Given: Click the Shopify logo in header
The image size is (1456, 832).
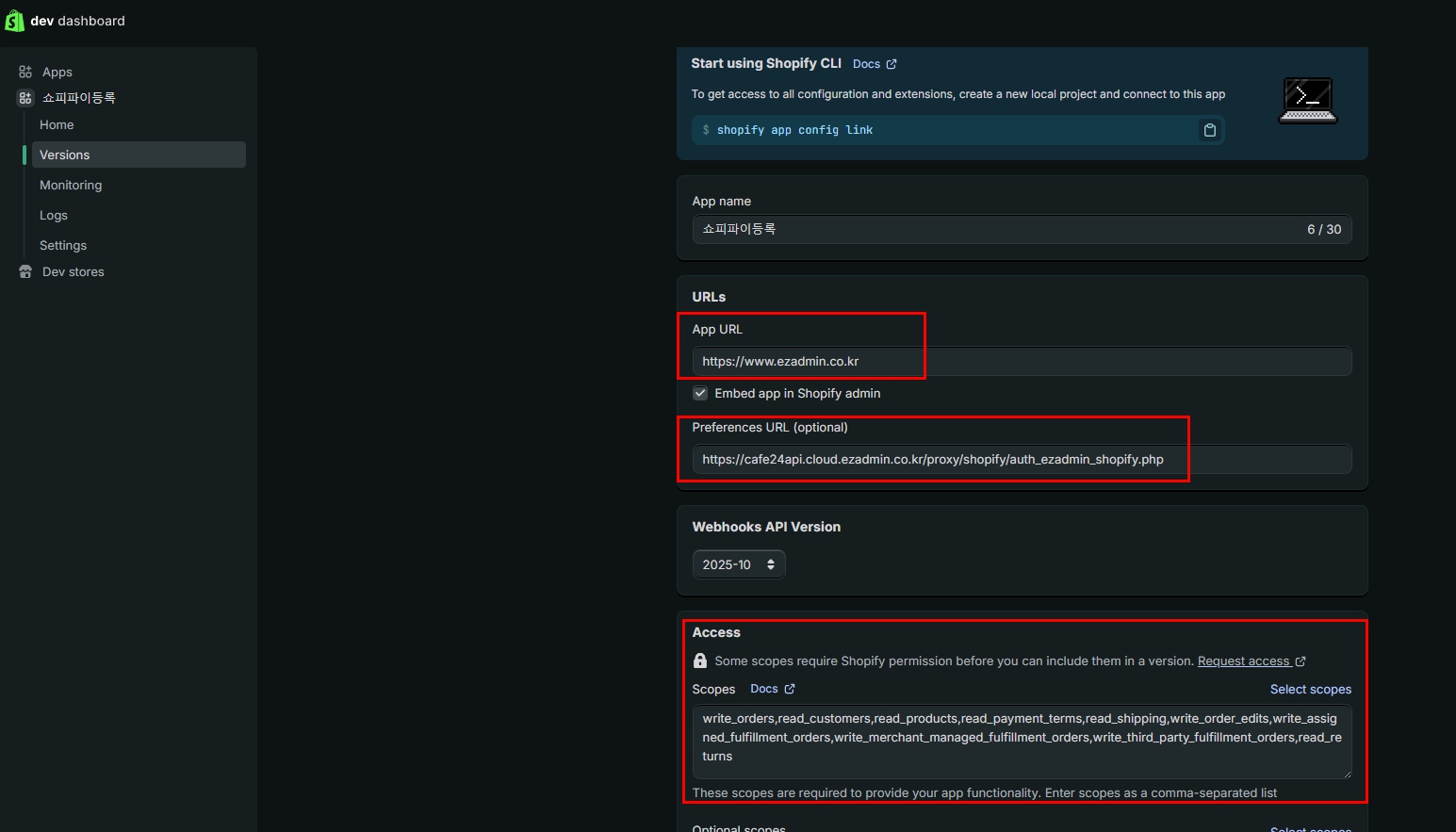Looking at the screenshot, I should tap(14, 21).
